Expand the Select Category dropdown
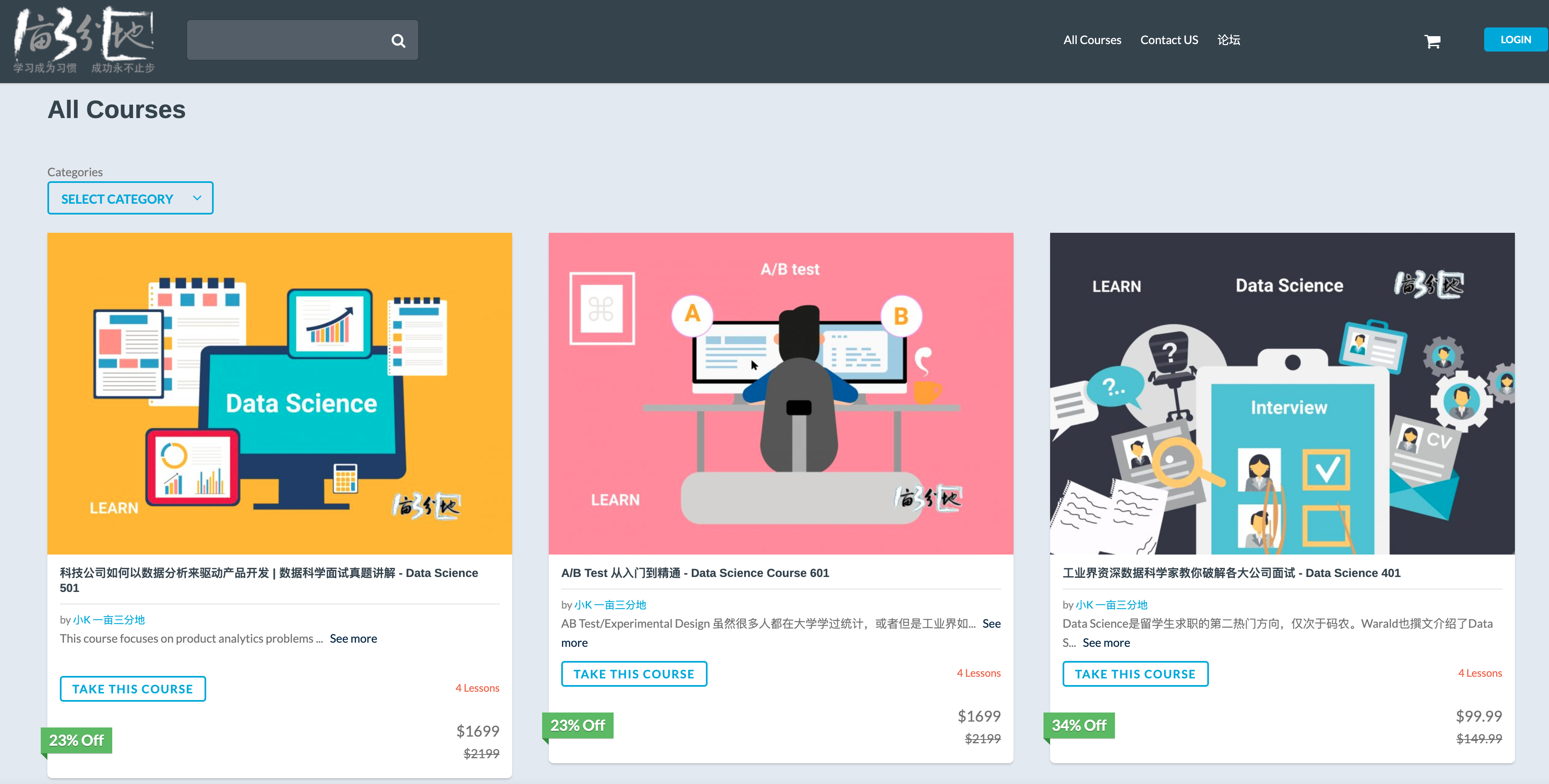This screenshot has width=1549, height=784. point(117,198)
